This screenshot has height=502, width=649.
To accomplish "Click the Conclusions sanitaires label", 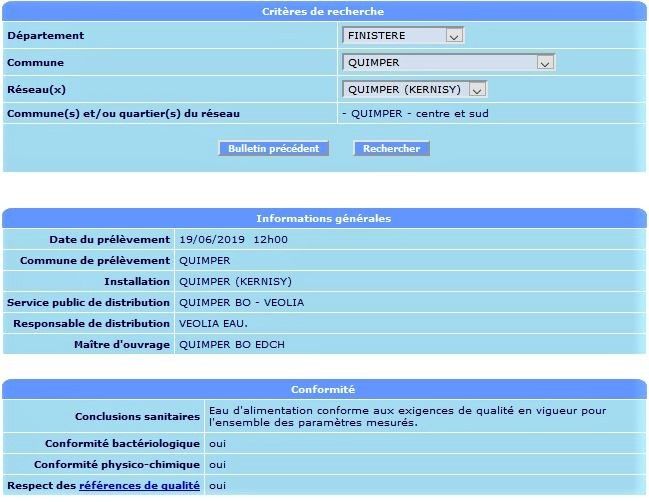I will click(x=137, y=417).
